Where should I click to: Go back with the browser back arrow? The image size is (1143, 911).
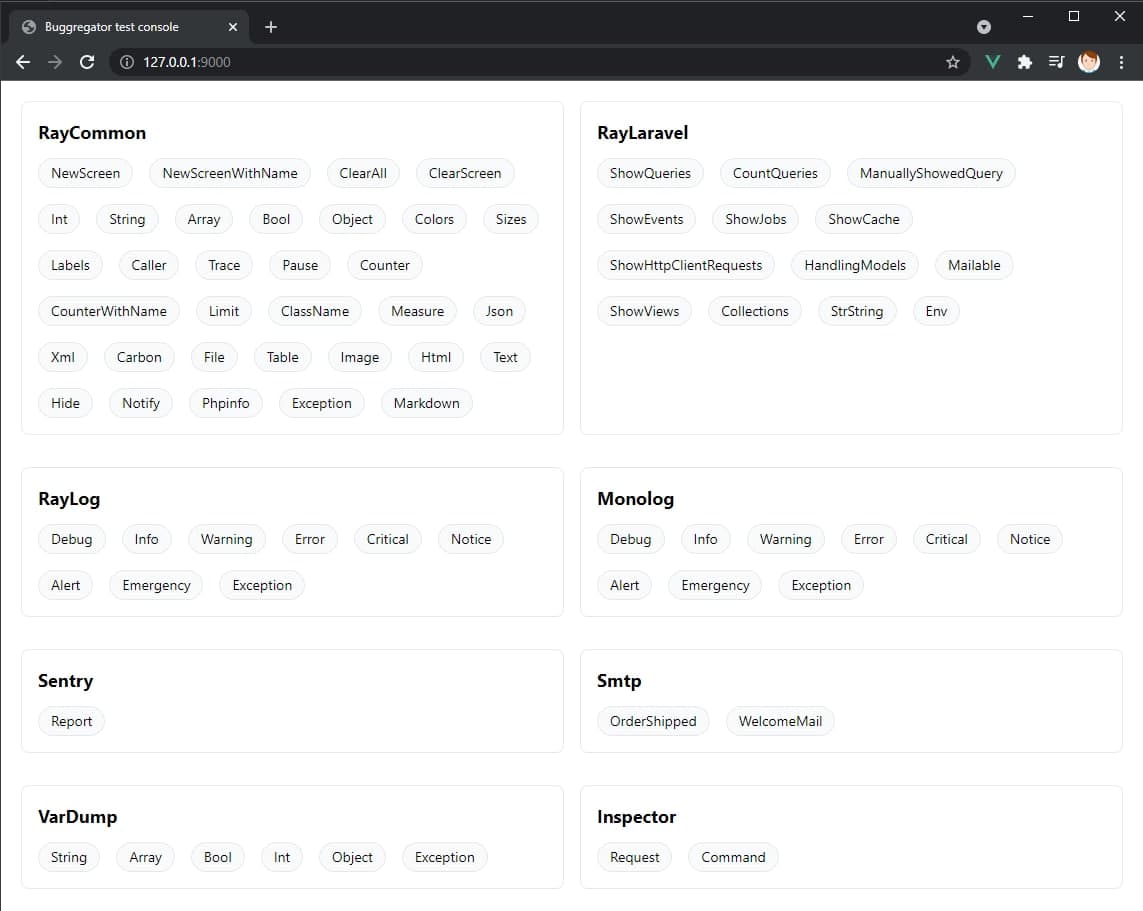coord(23,62)
